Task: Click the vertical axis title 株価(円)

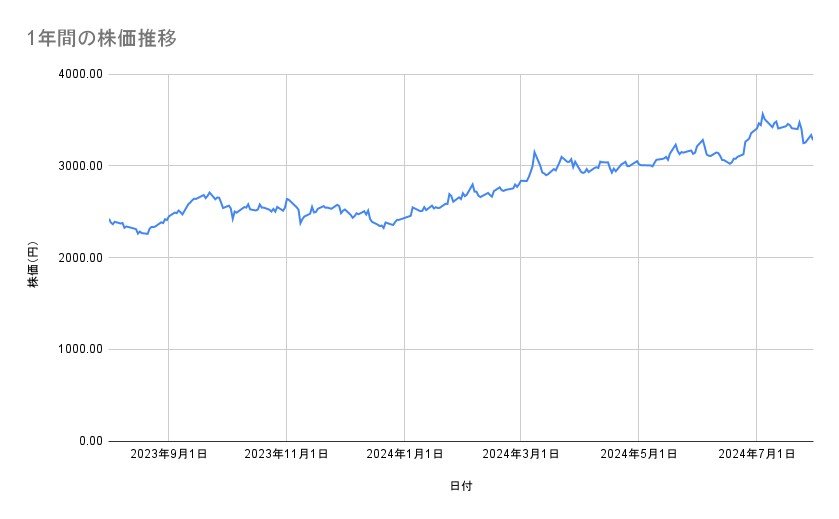Action: coord(33,268)
